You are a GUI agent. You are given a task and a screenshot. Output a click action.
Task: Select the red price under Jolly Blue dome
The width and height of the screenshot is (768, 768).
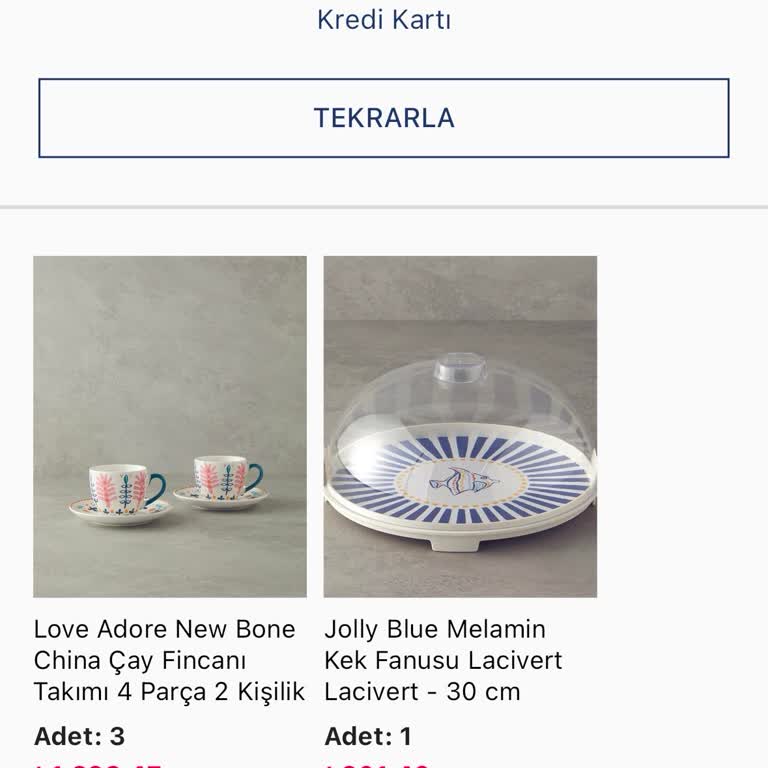377,765
